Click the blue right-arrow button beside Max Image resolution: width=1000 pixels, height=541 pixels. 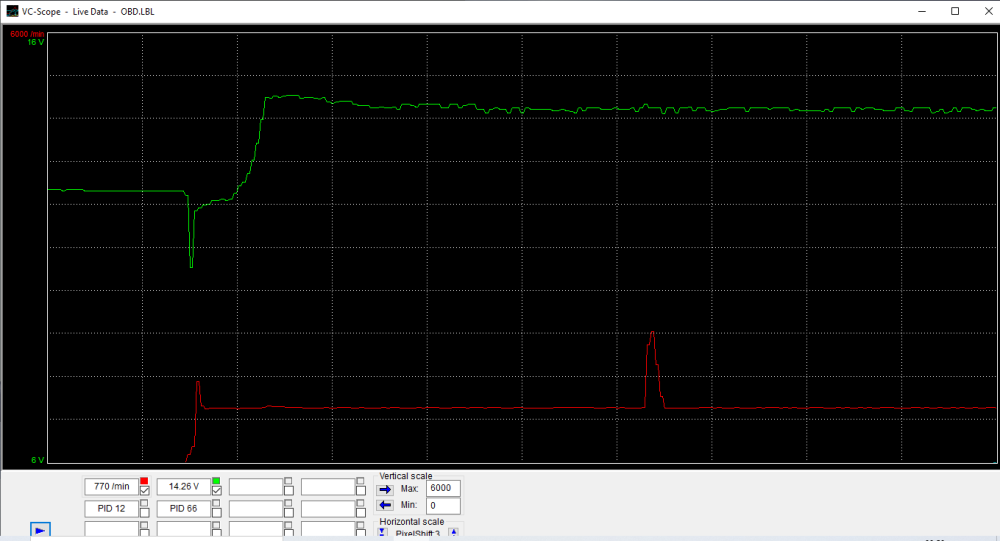click(385, 490)
